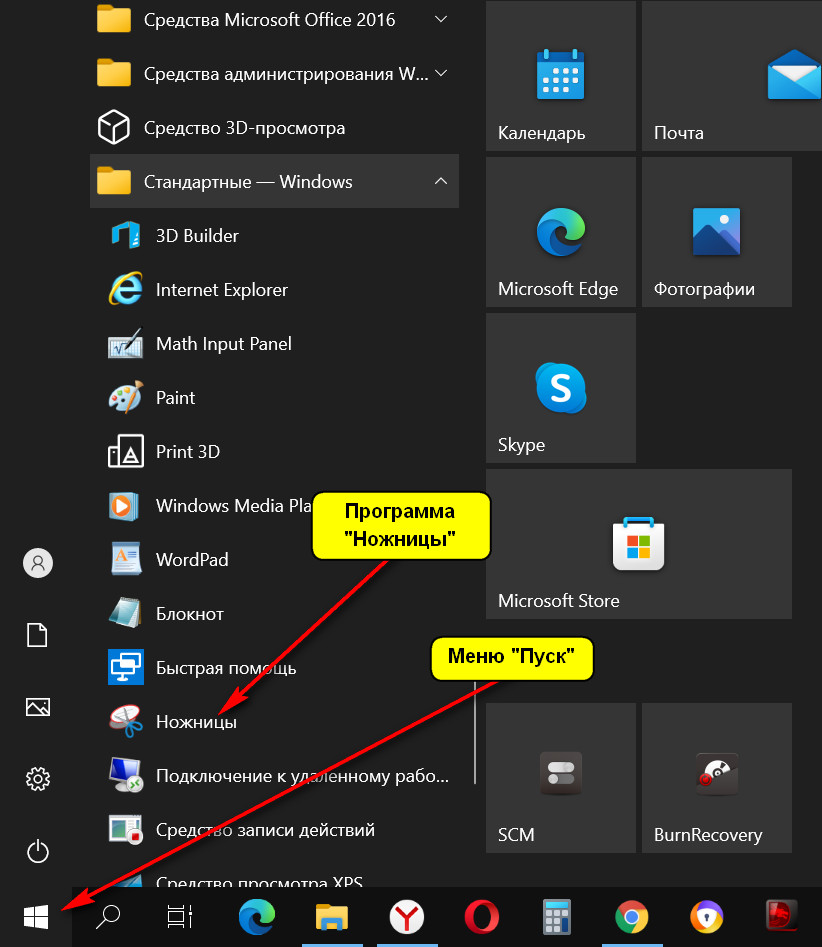
Task: Open the Календарь tile
Action: (560, 75)
